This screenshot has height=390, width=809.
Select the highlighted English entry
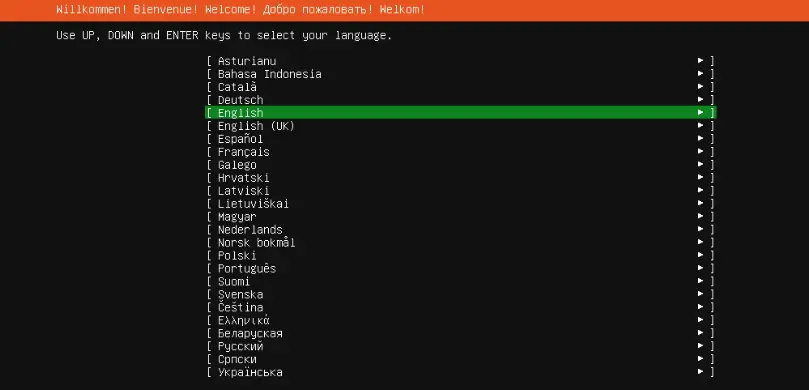[461, 112]
